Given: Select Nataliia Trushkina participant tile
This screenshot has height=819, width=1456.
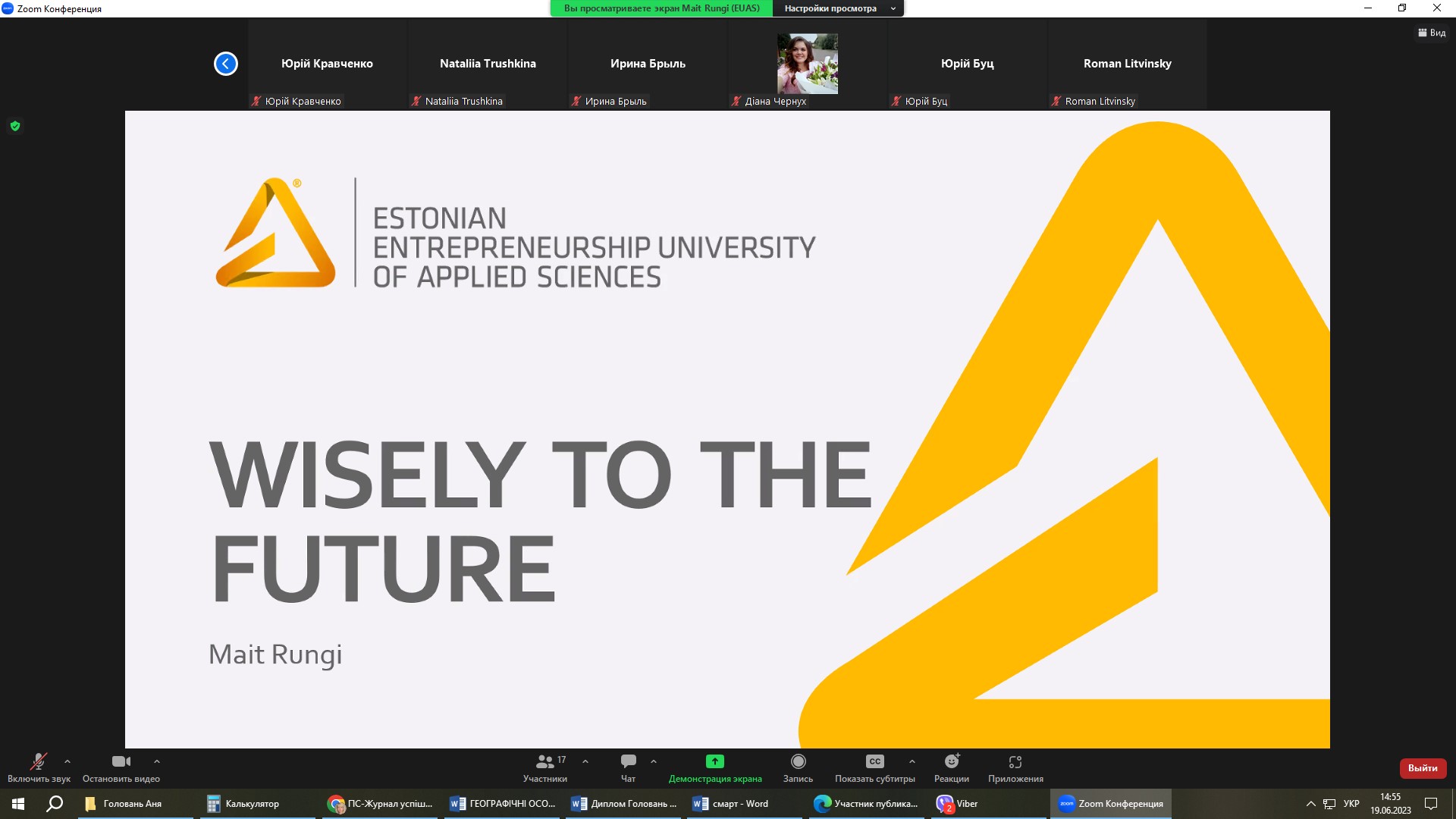Looking at the screenshot, I should click(488, 64).
